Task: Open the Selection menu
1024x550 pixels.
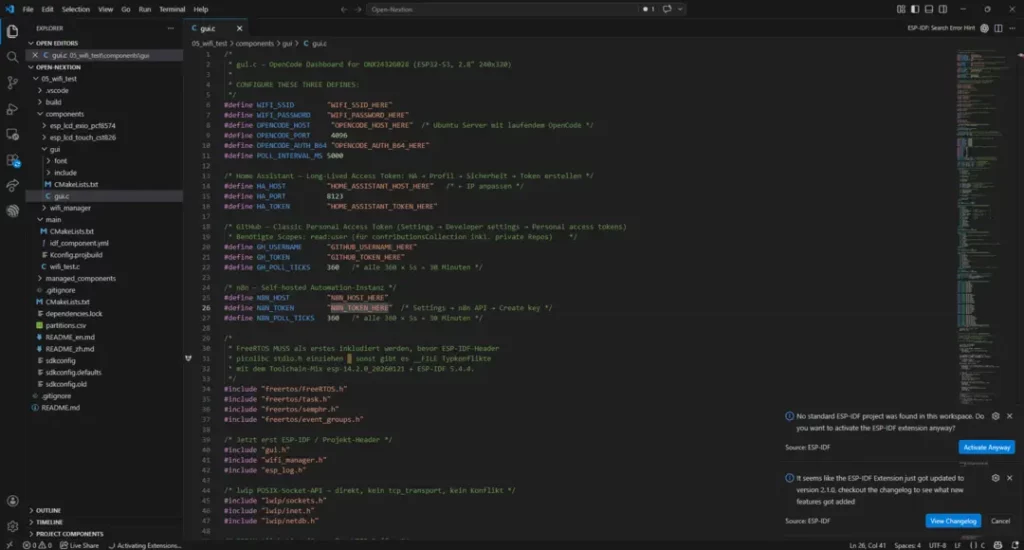Action: point(76,9)
